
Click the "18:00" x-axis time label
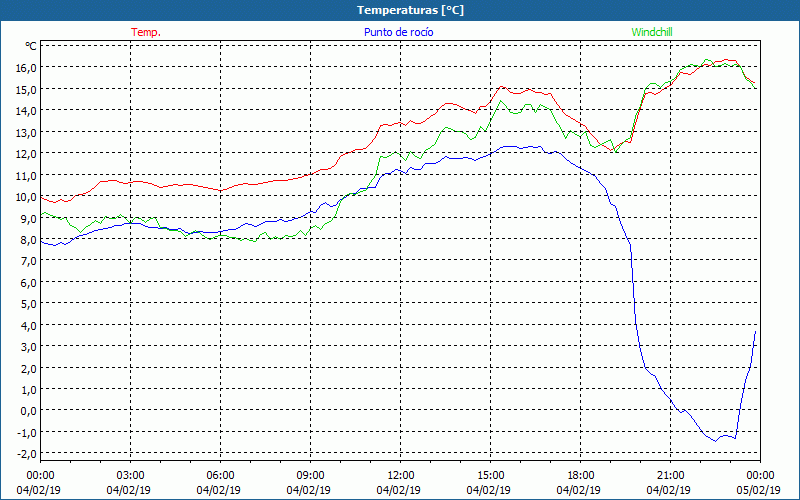[581, 476]
